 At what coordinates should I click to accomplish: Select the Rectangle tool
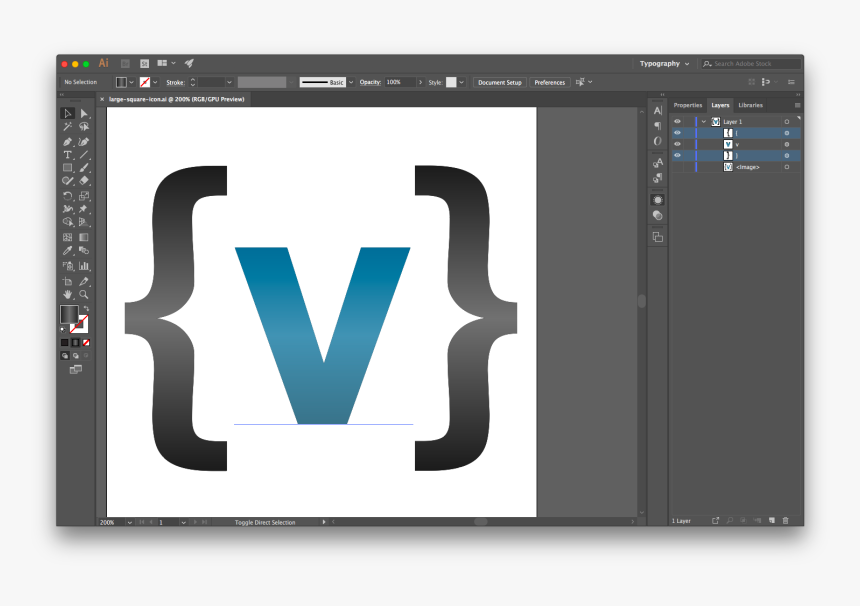[67, 168]
